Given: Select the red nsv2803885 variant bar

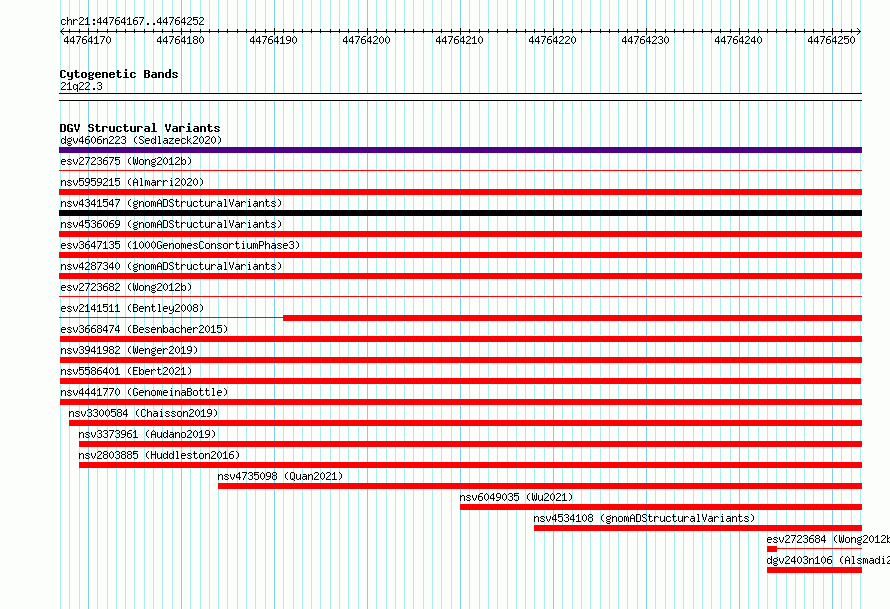Looking at the screenshot, I should coord(471,465).
